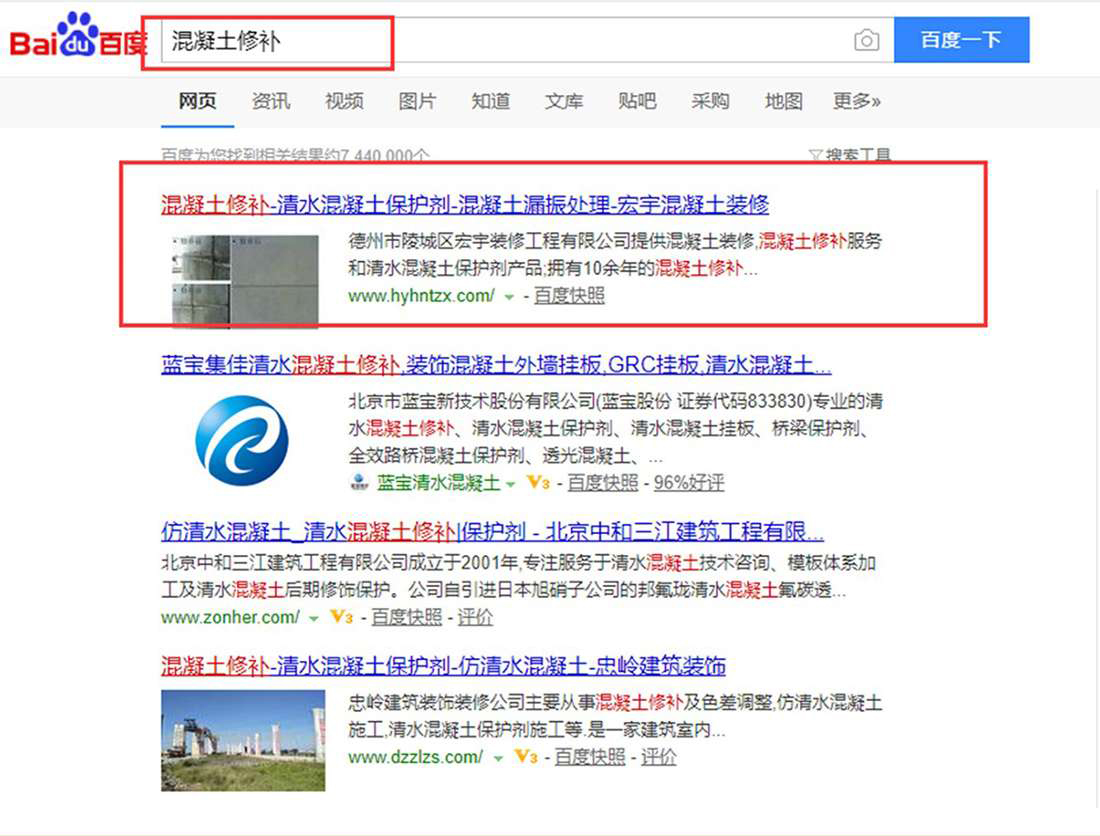Open the 地图 tab
1100x836 pixels.
tap(784, 101)
